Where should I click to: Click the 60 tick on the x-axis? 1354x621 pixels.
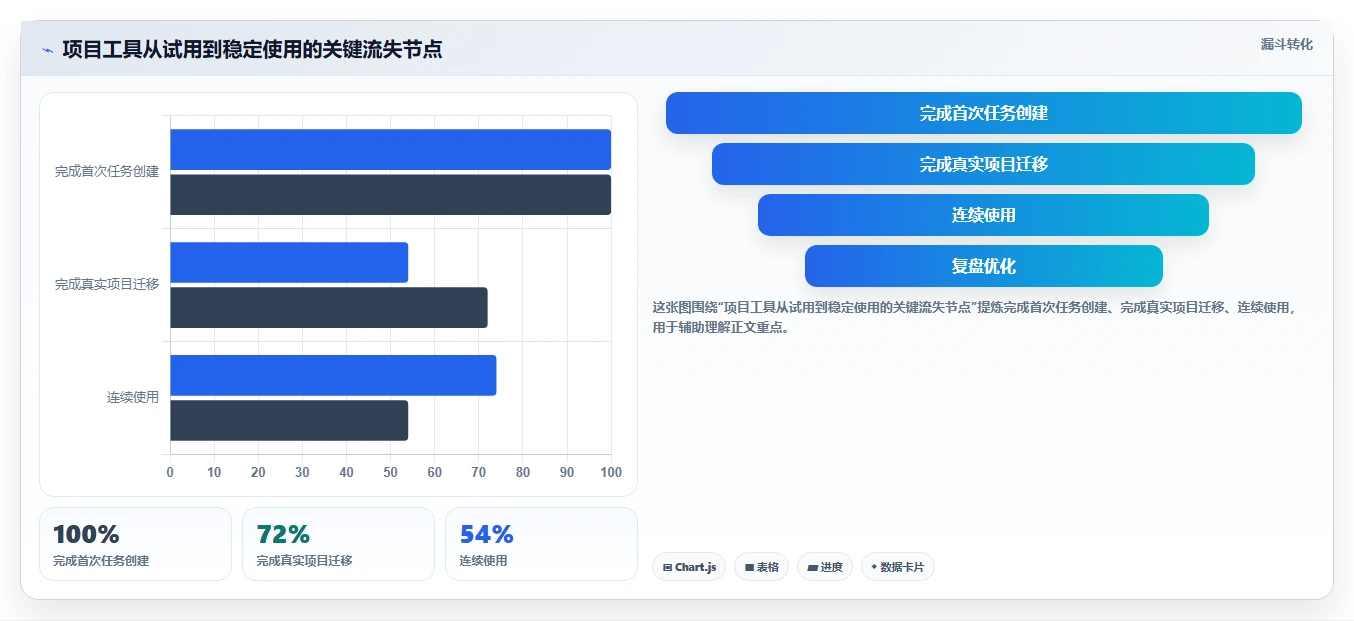click(x=434, y=472)
